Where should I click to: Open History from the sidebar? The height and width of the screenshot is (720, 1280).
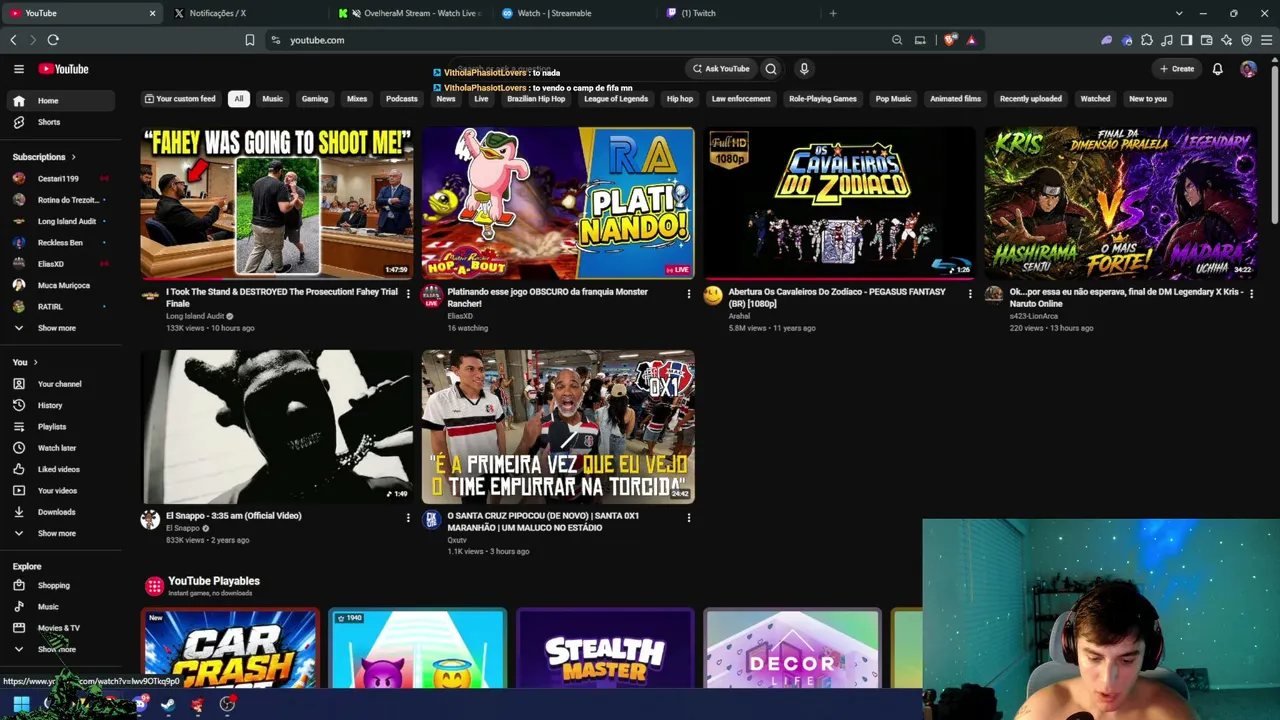(62, 405)
